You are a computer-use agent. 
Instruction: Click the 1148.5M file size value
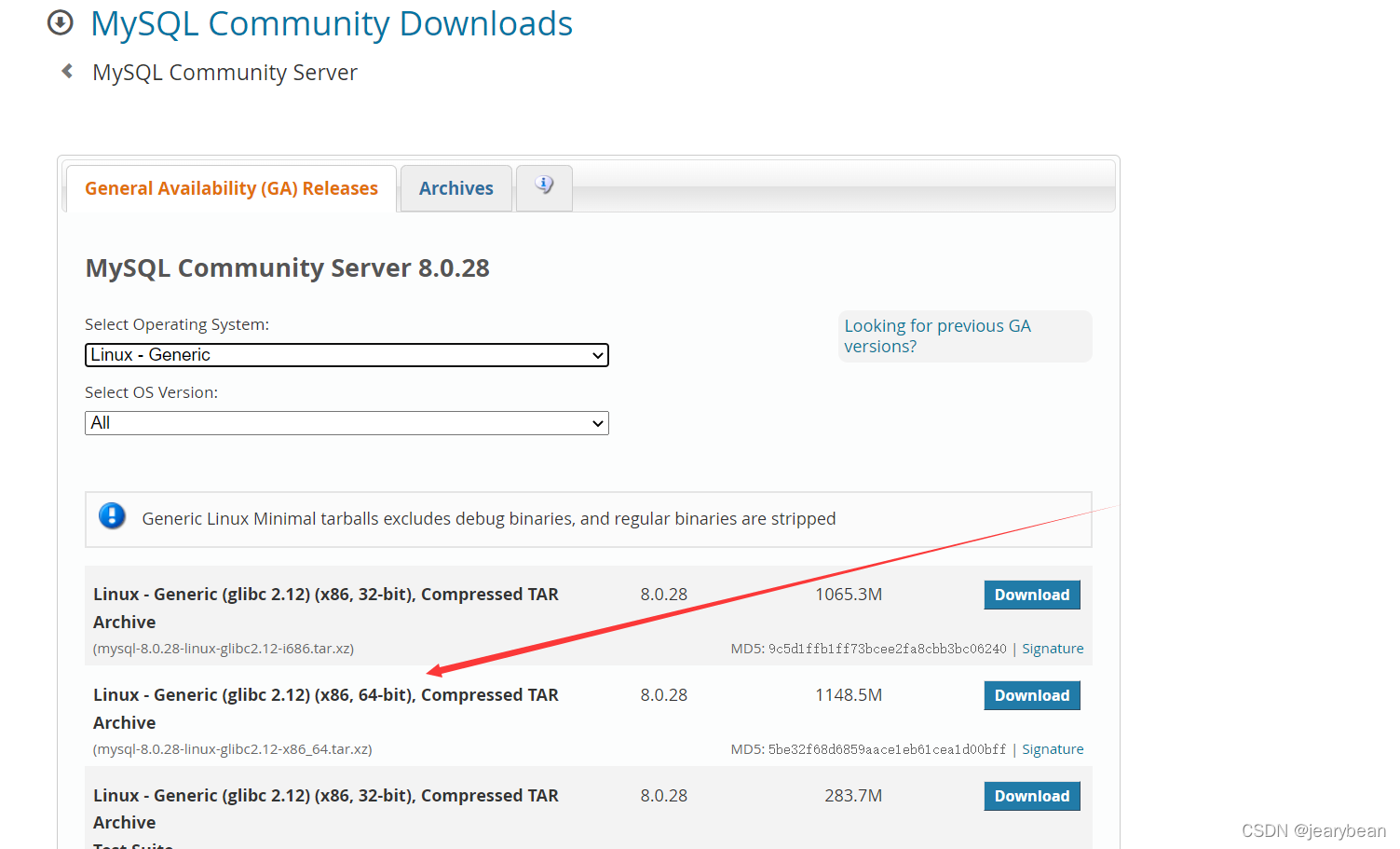tap(849, 695)
